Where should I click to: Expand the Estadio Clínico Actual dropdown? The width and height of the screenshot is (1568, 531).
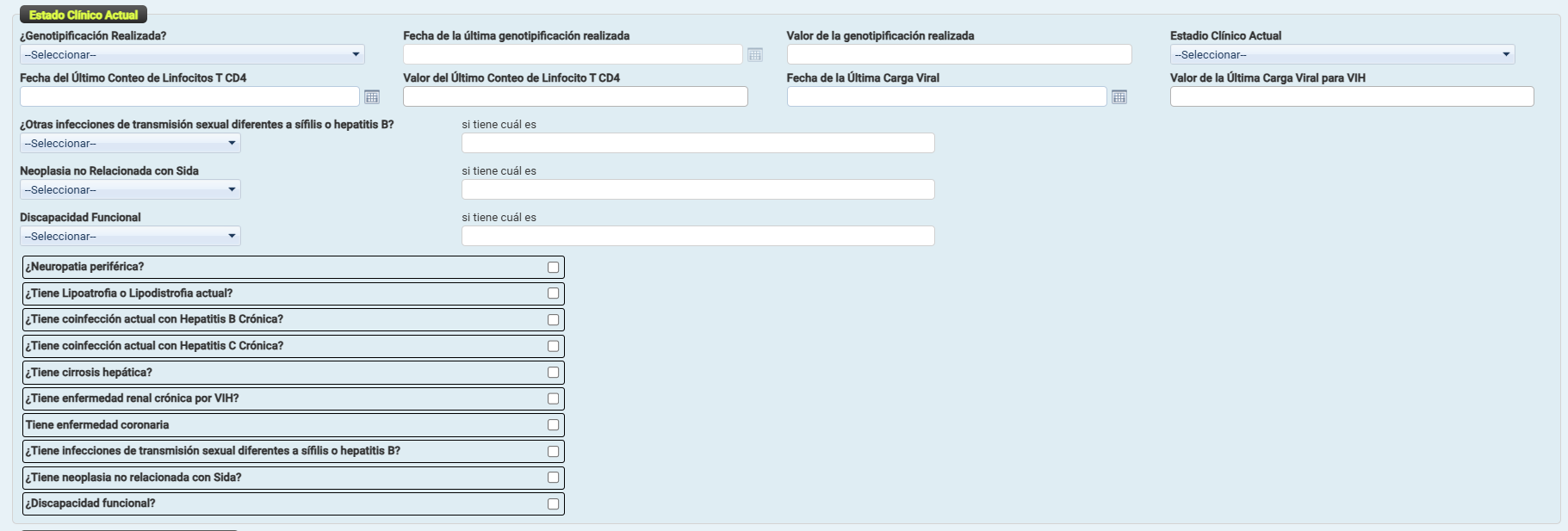coord(1342,55)
